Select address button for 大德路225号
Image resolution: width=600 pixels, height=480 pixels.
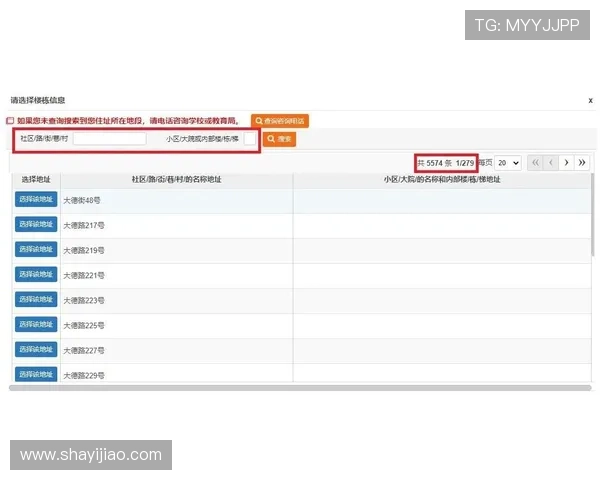36,324
